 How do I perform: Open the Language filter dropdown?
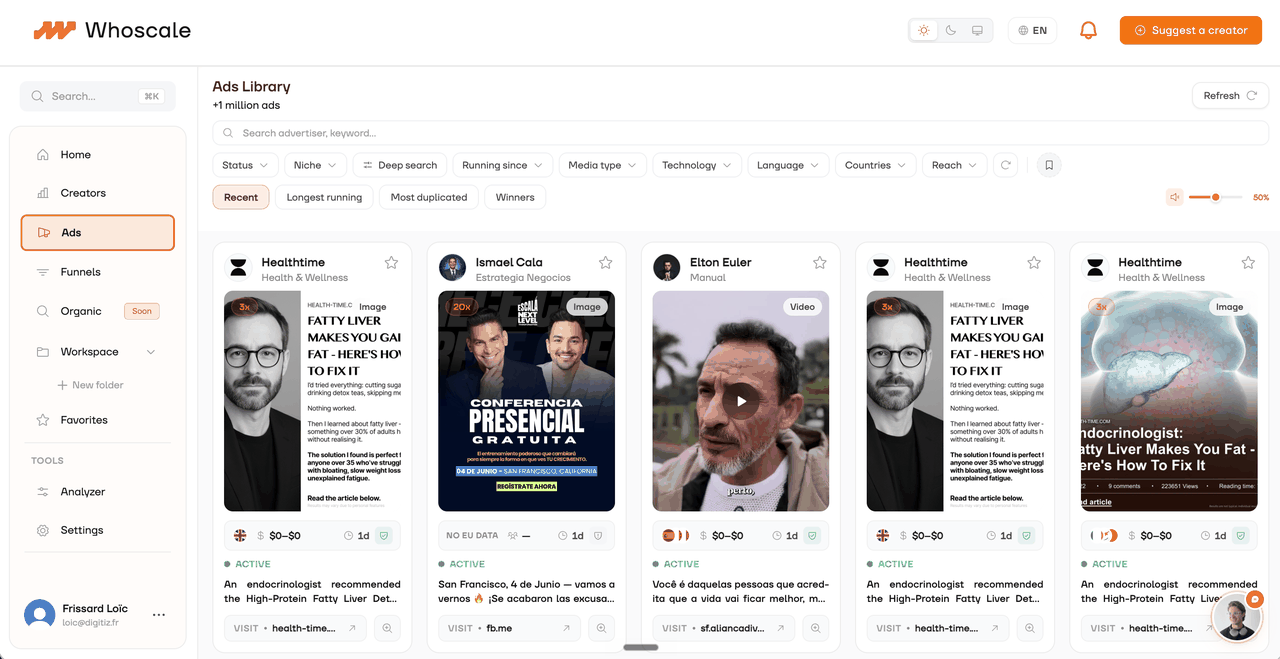(x=788, y=165)
